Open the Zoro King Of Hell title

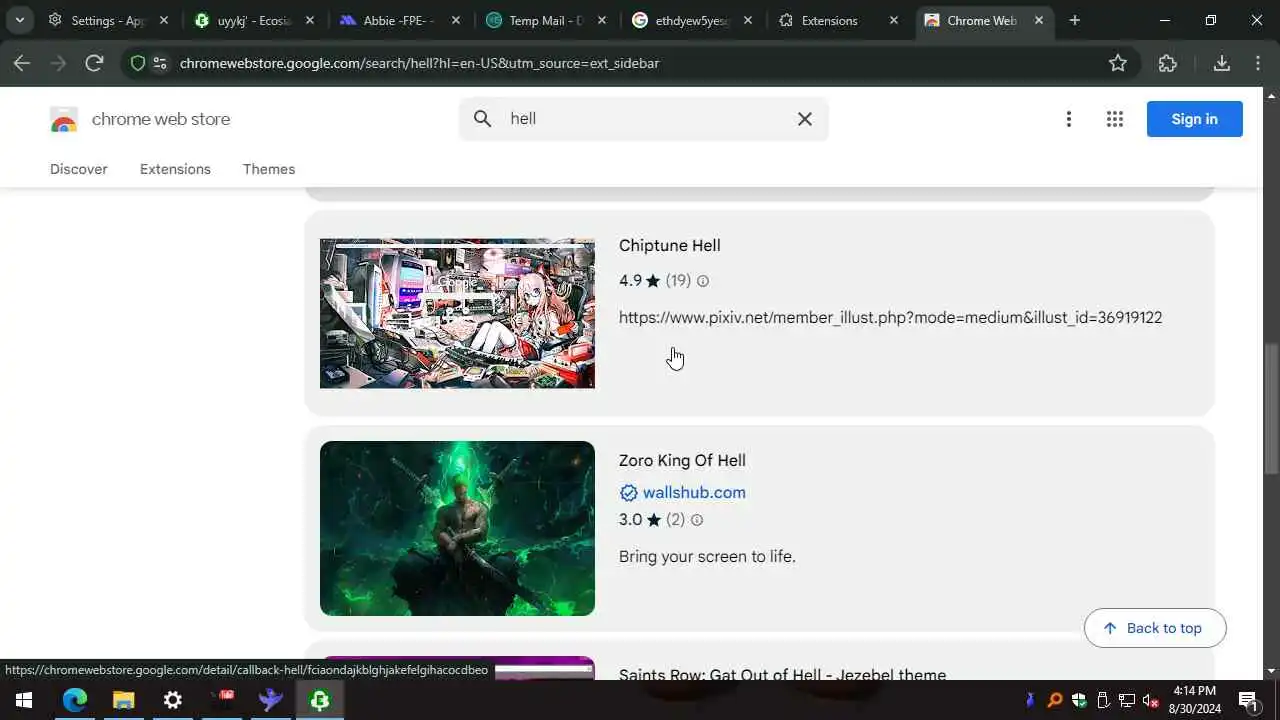pos(682,461)
